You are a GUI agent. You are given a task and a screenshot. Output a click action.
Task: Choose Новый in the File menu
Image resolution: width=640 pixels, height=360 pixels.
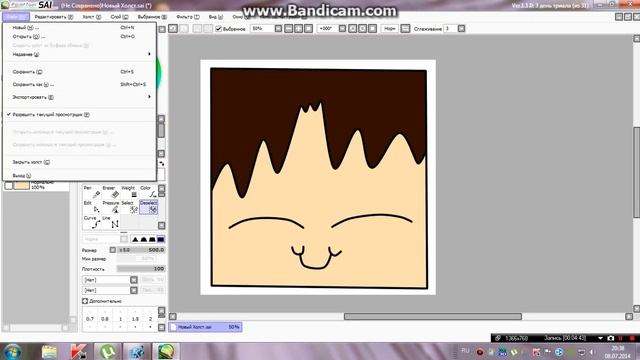(79, 27)
